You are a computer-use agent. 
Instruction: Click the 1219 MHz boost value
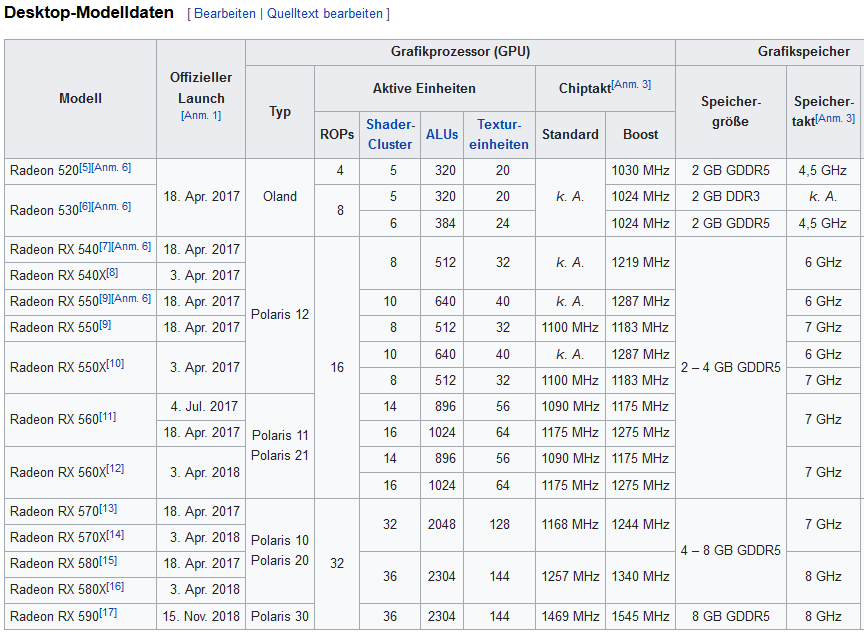[640, 263]
